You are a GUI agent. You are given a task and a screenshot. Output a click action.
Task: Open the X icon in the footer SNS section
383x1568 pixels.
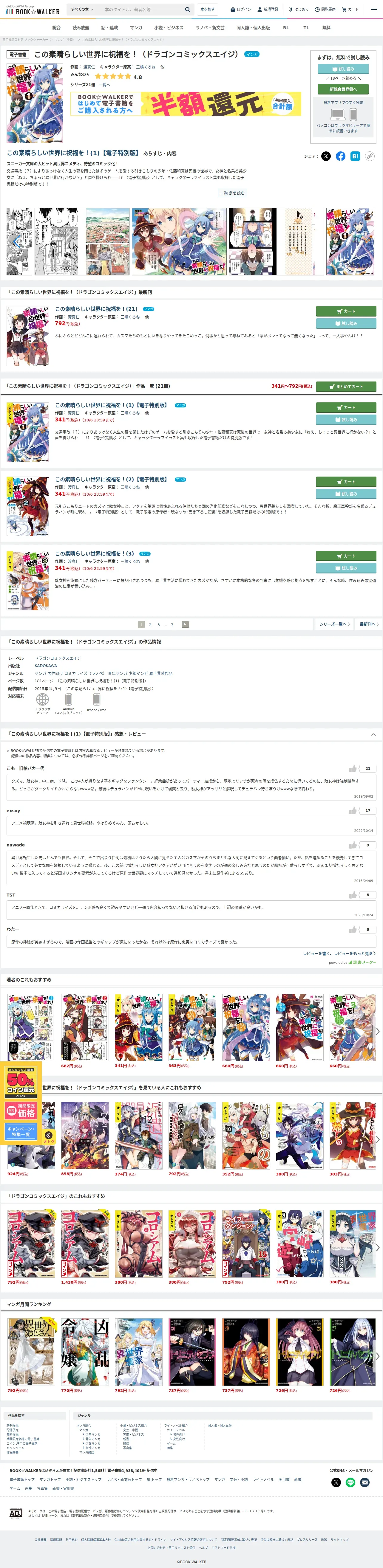[x=336, y=1482]
